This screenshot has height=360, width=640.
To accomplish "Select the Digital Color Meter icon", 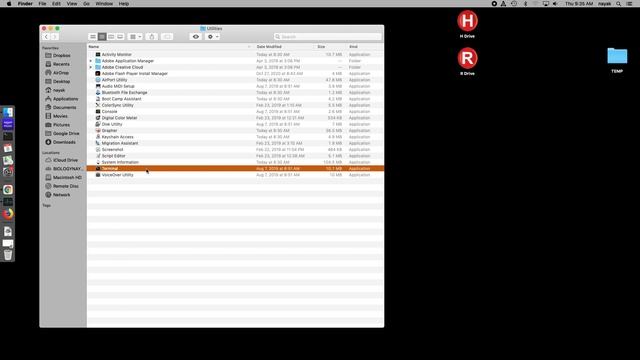I will pos(98,118).
